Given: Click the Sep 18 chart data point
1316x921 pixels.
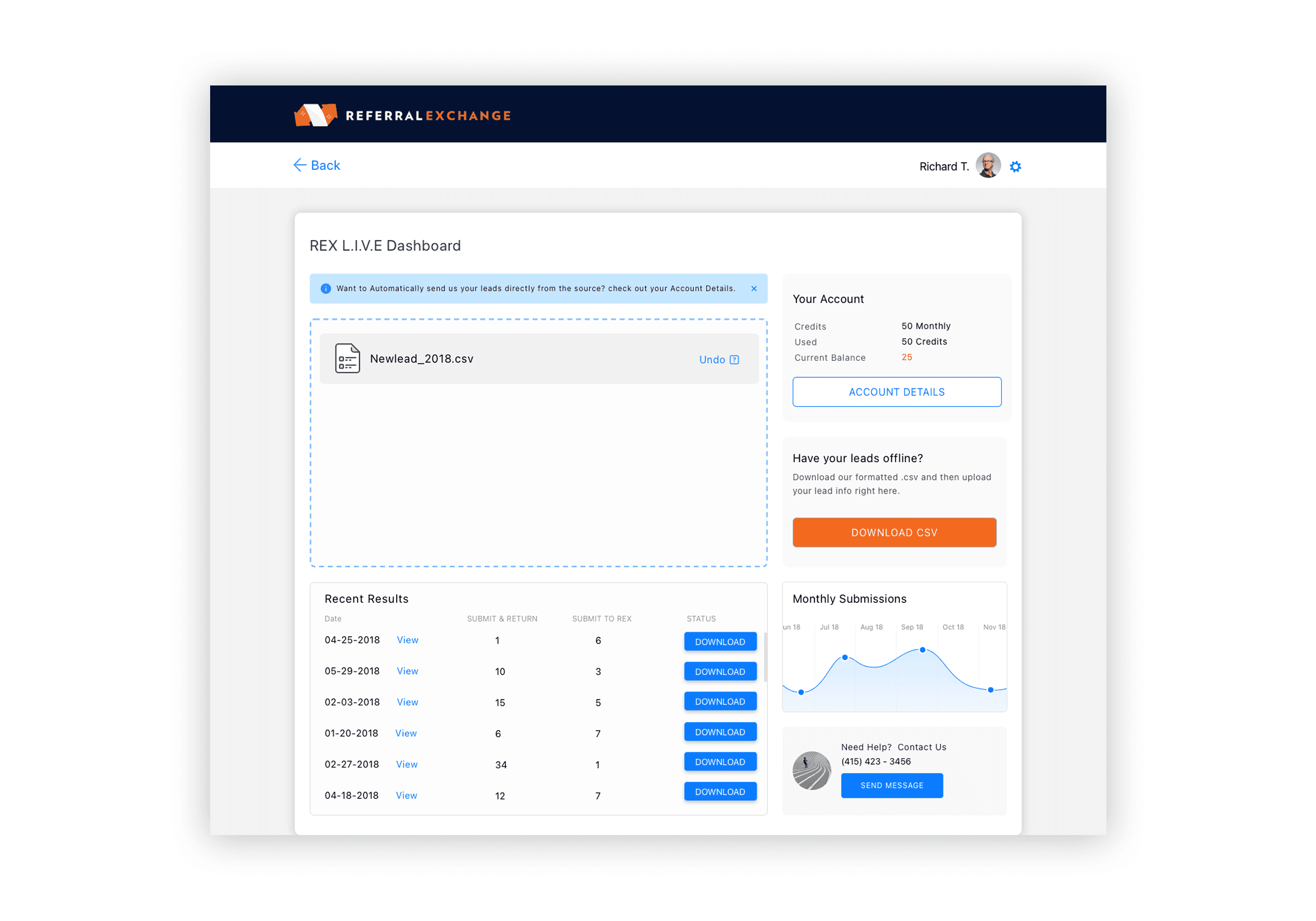Looking at the screenshot, I should [x=922, y=650].
